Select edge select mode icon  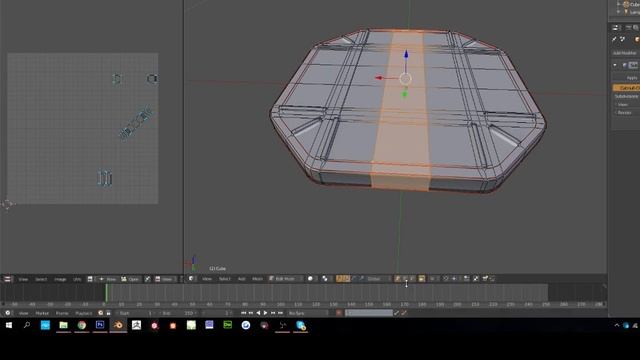[x=405, y=279]
